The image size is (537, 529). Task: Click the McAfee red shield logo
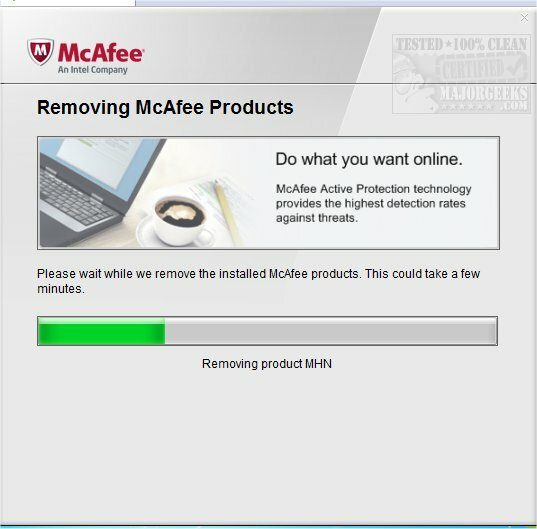pyautogui.click(x=40, y=52)
